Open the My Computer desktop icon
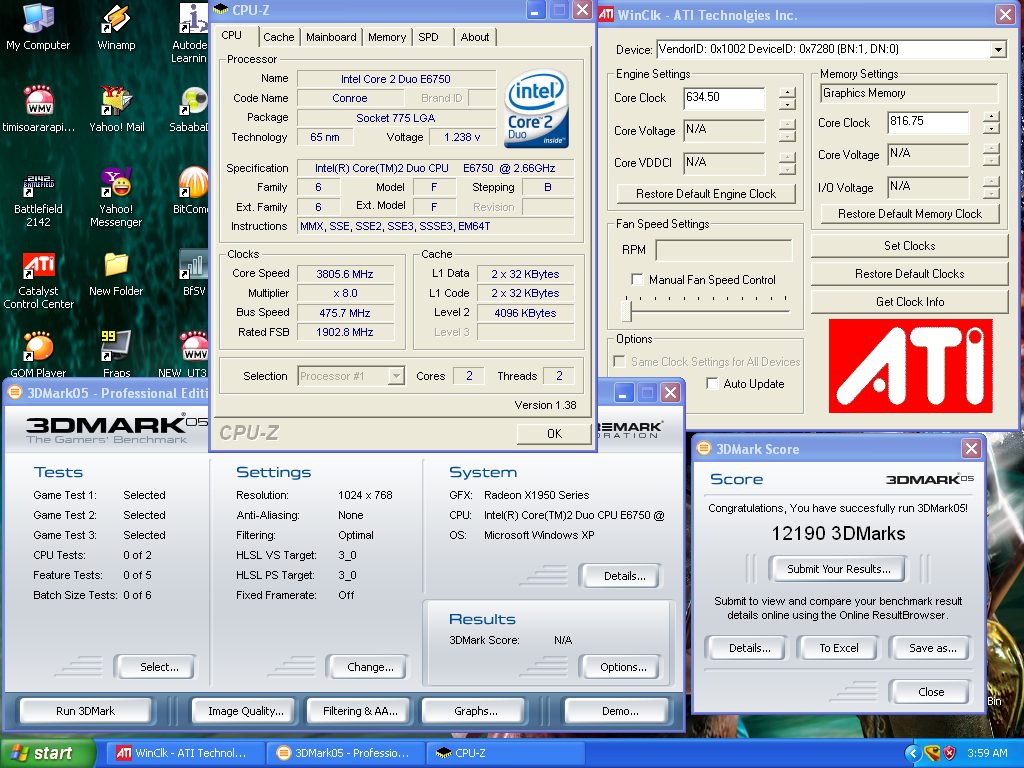Image resolution: width=1024 pixels, height=768 pixels. tap(38, 27)
